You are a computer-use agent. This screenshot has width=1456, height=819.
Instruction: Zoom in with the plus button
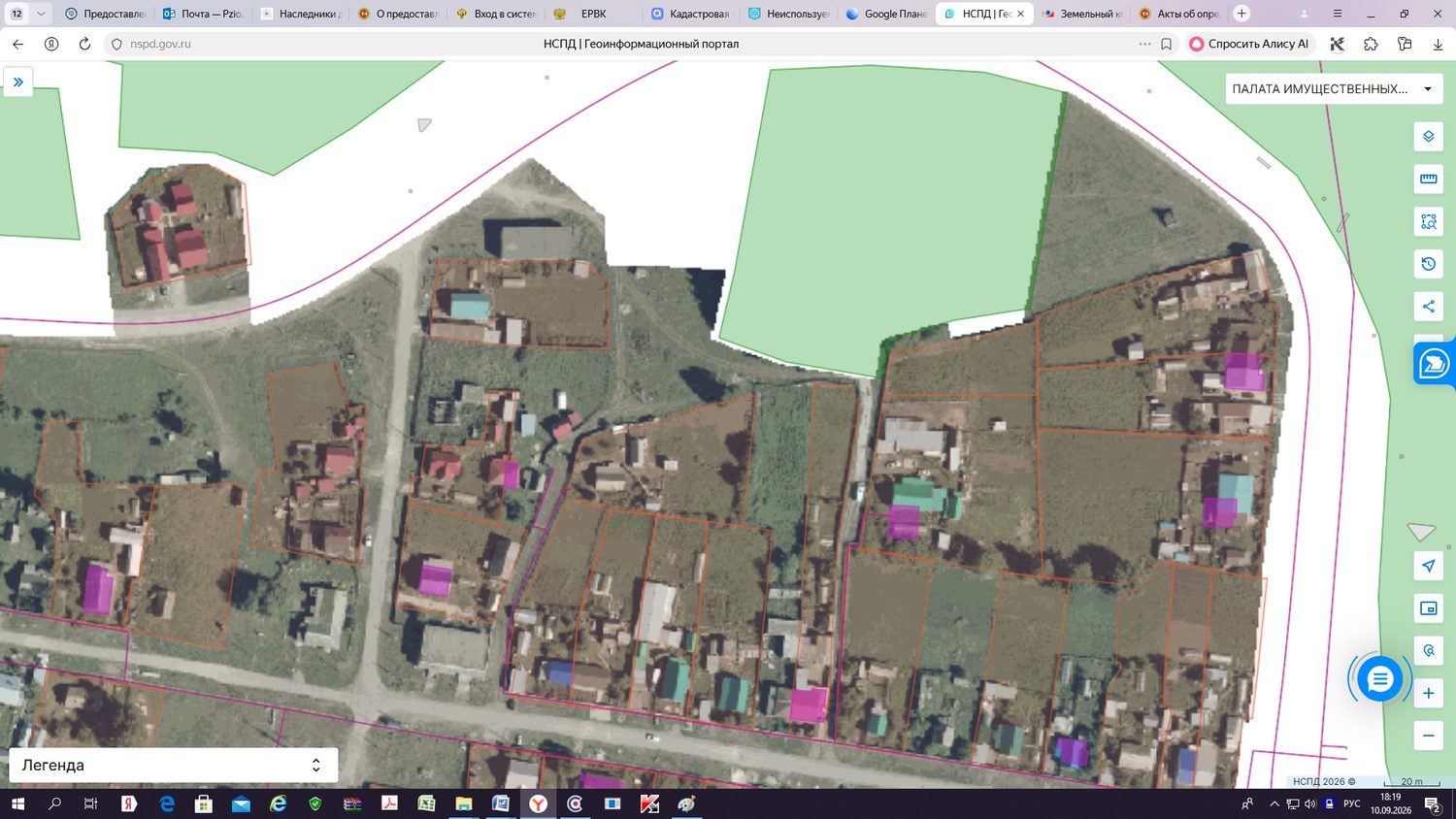1428,694
